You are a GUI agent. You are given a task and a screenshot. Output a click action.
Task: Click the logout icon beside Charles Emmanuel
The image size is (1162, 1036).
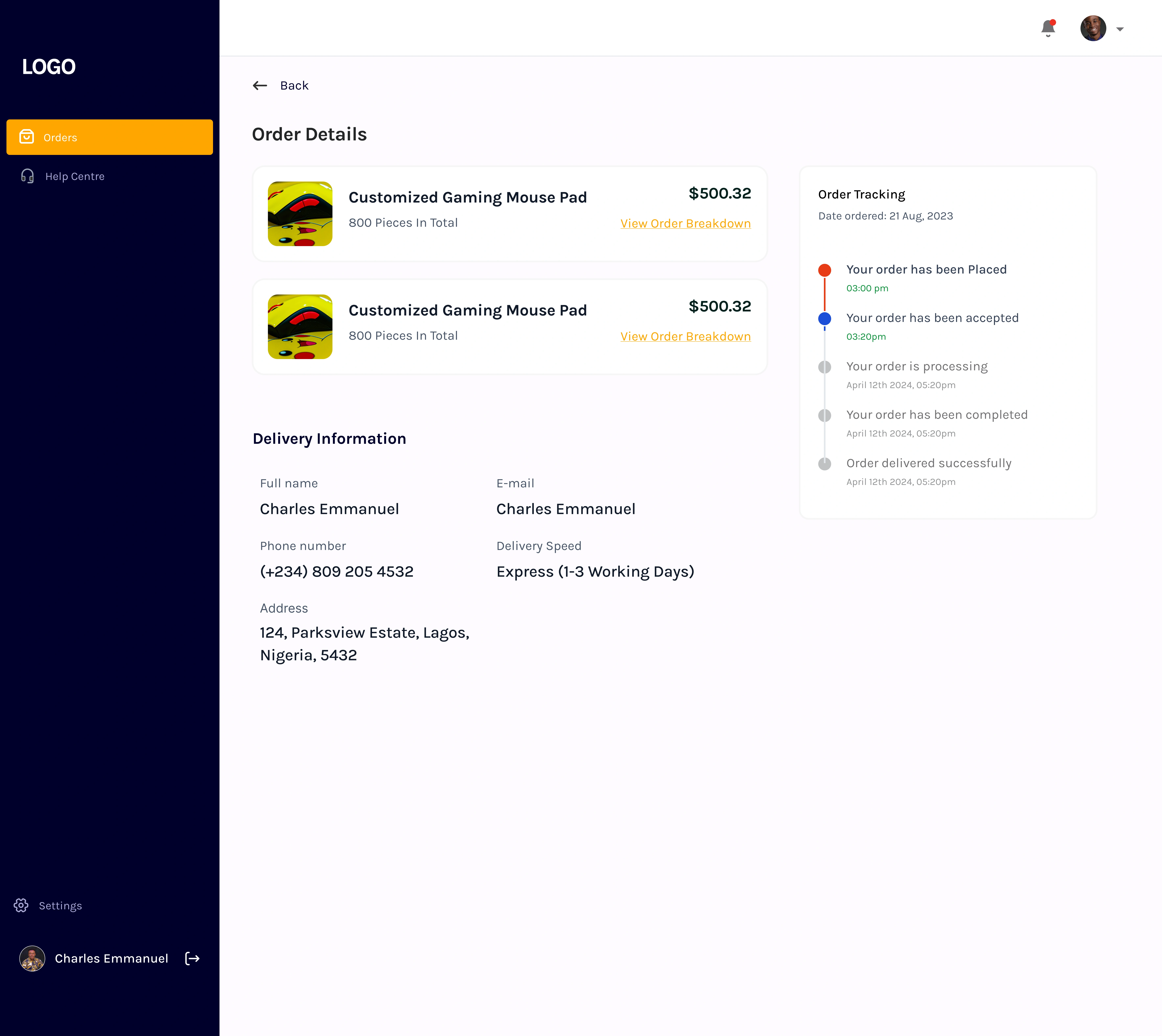[x=192, y=959]
